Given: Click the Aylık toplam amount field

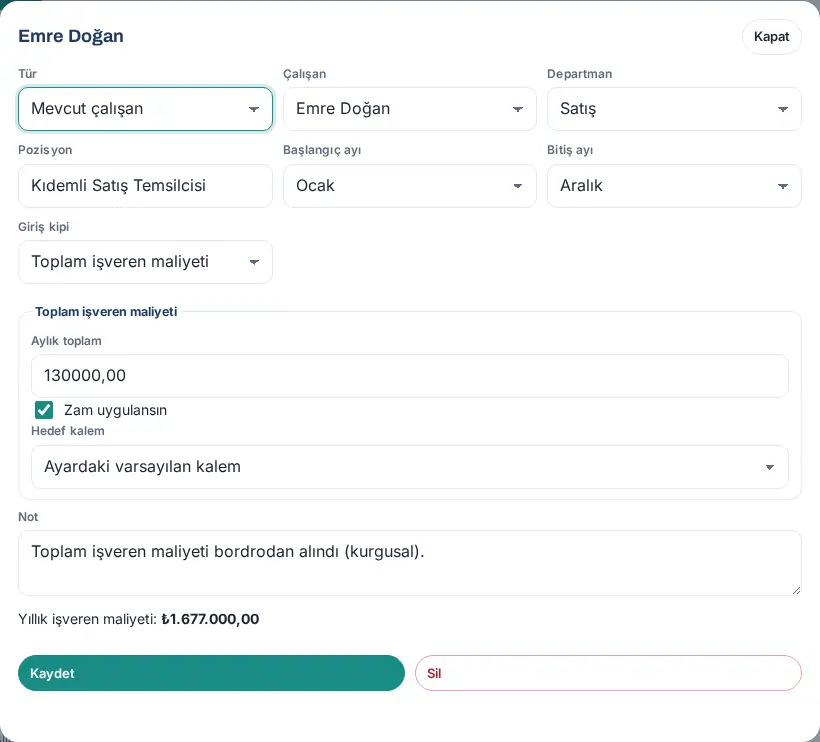Looking at the screenshot, I should click(409, 376).
